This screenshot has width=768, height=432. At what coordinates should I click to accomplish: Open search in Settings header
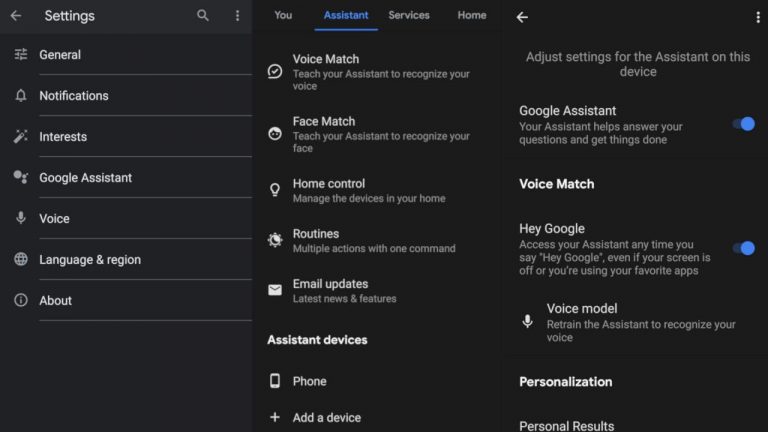click(203, 16)
